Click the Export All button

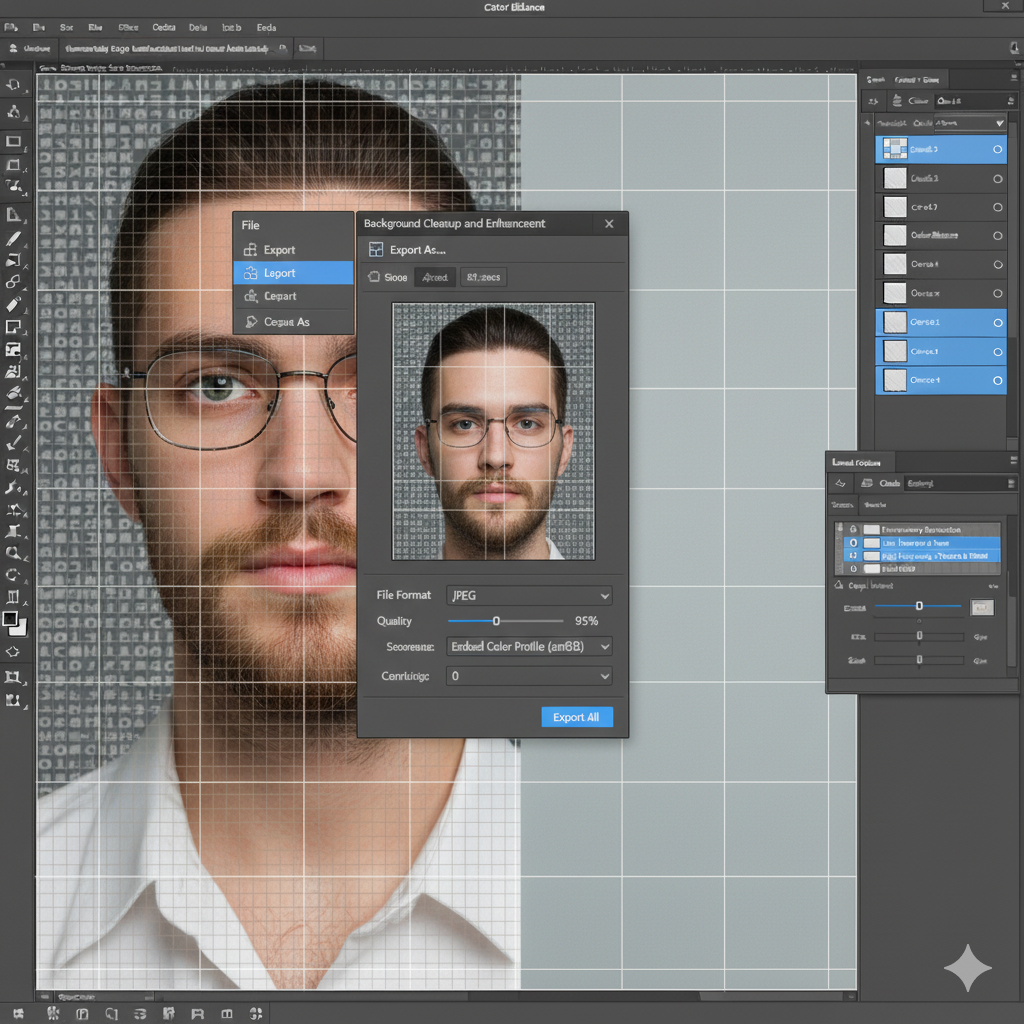[x=576, y=717]
